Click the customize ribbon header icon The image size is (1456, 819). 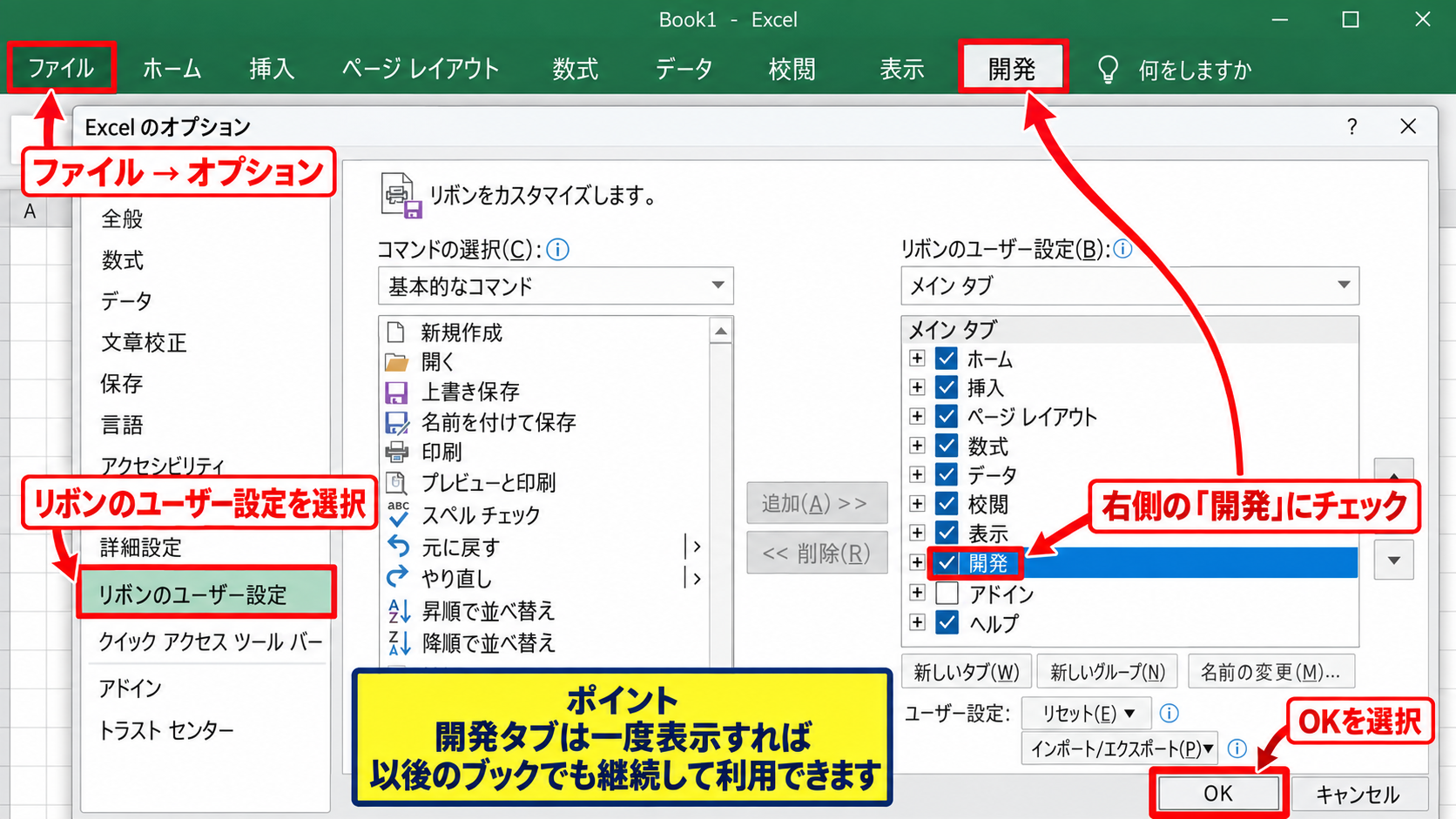coord(401,195)
